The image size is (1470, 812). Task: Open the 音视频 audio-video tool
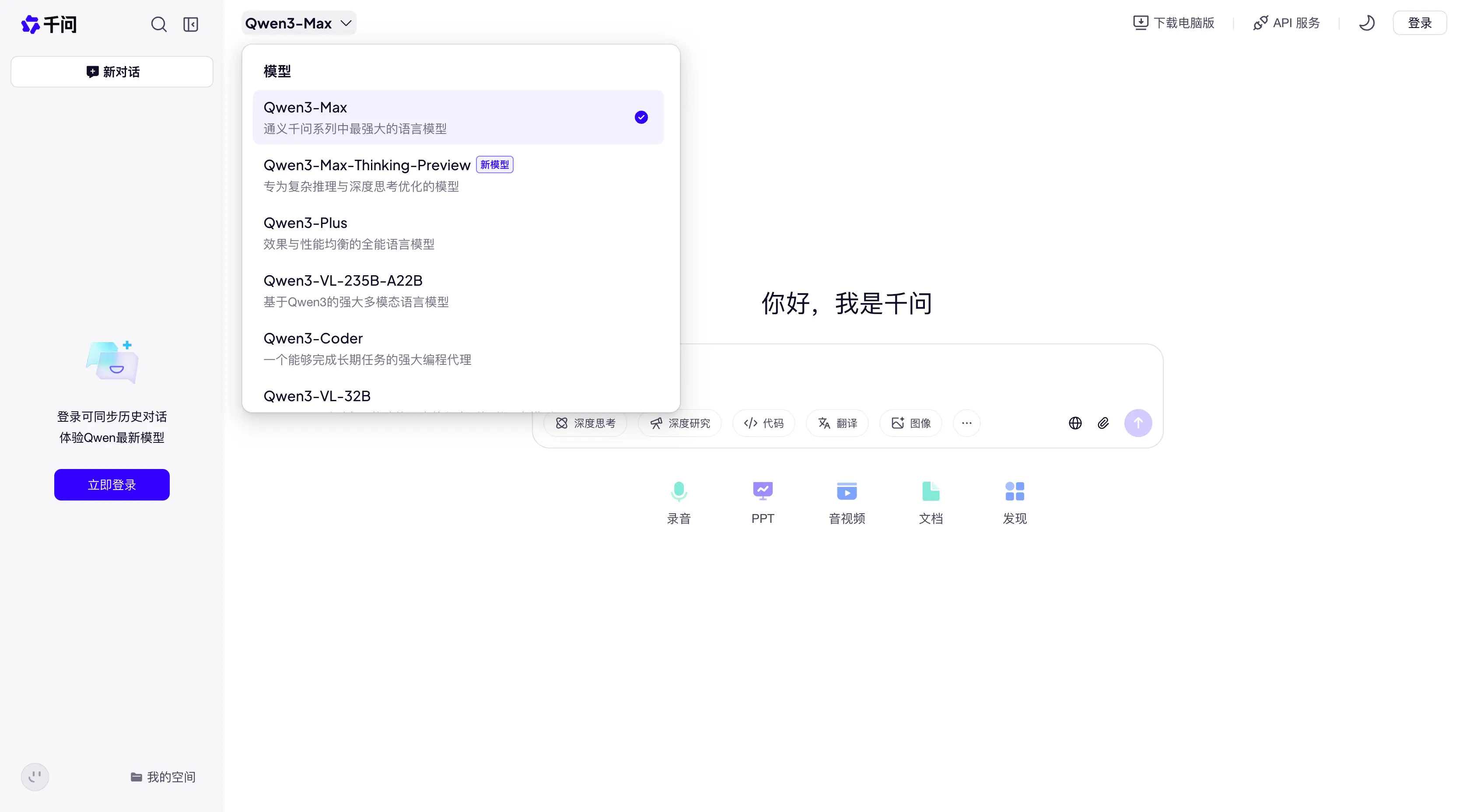point(846,501)
